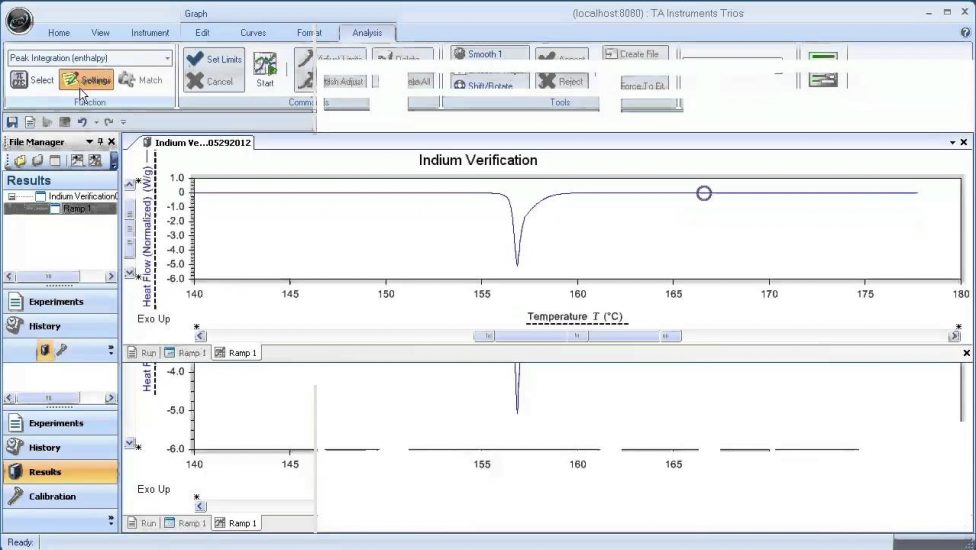Switch to the Curves ribbon tab

click(x=253, y=32)
